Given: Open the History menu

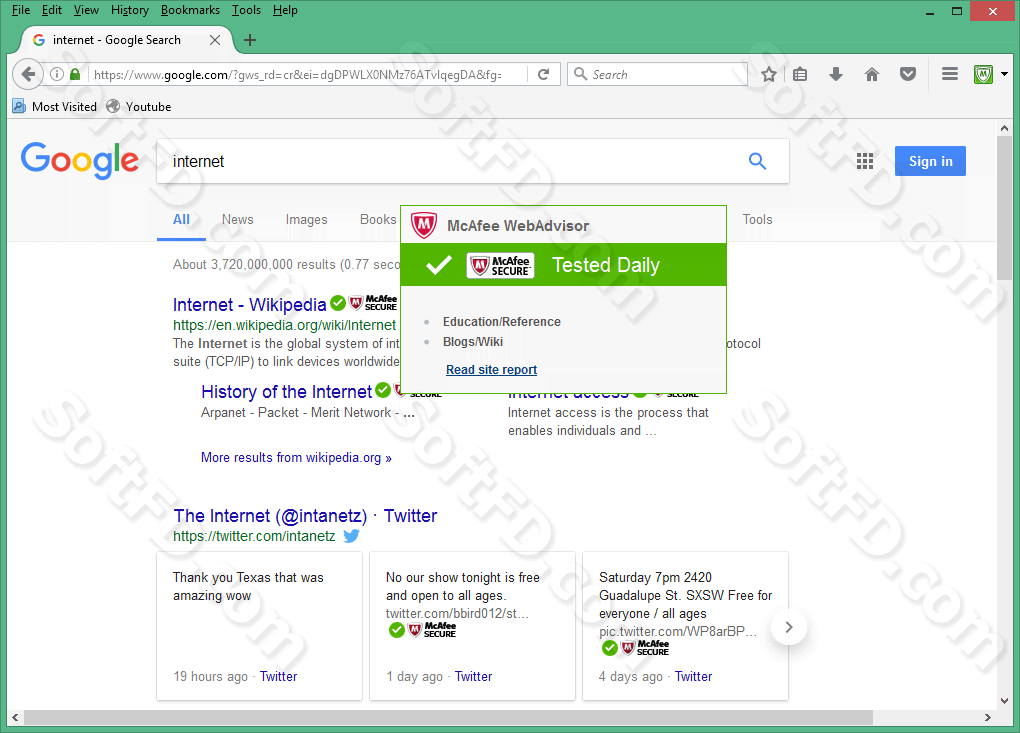Looking at the screenshot, I should click(129, 10).
